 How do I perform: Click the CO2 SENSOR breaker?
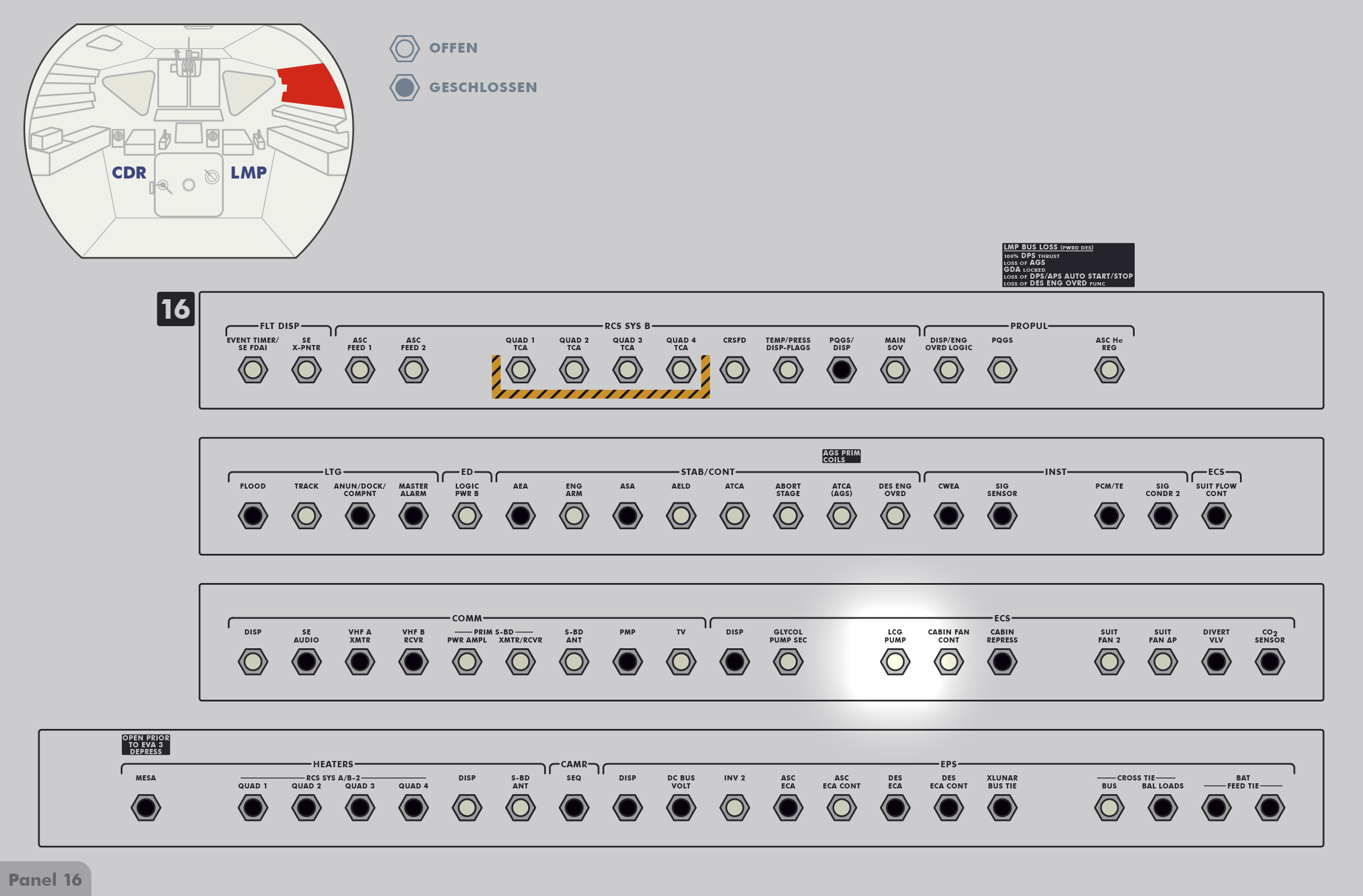1269,662
